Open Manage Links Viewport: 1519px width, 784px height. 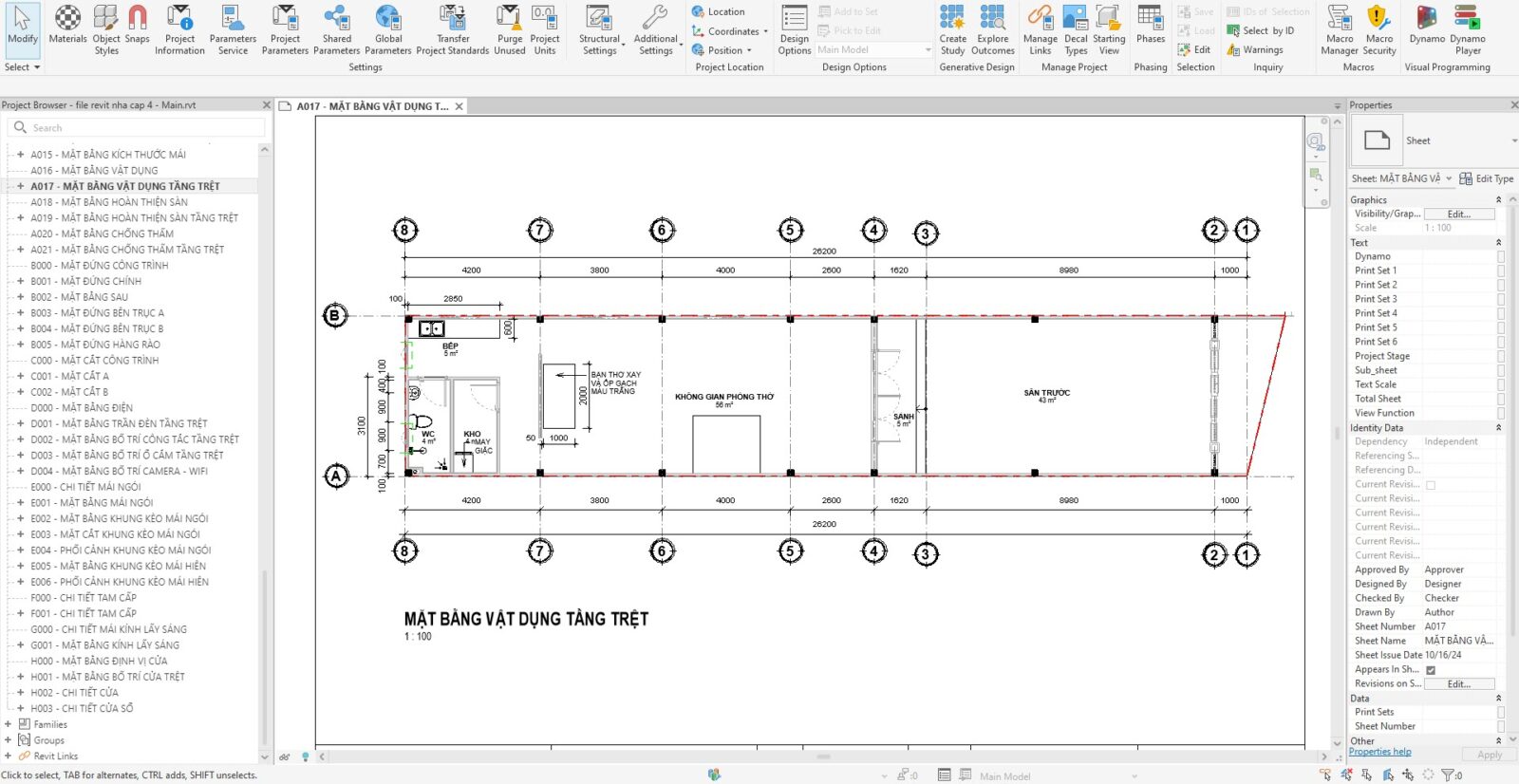[x=1041, y=30]
